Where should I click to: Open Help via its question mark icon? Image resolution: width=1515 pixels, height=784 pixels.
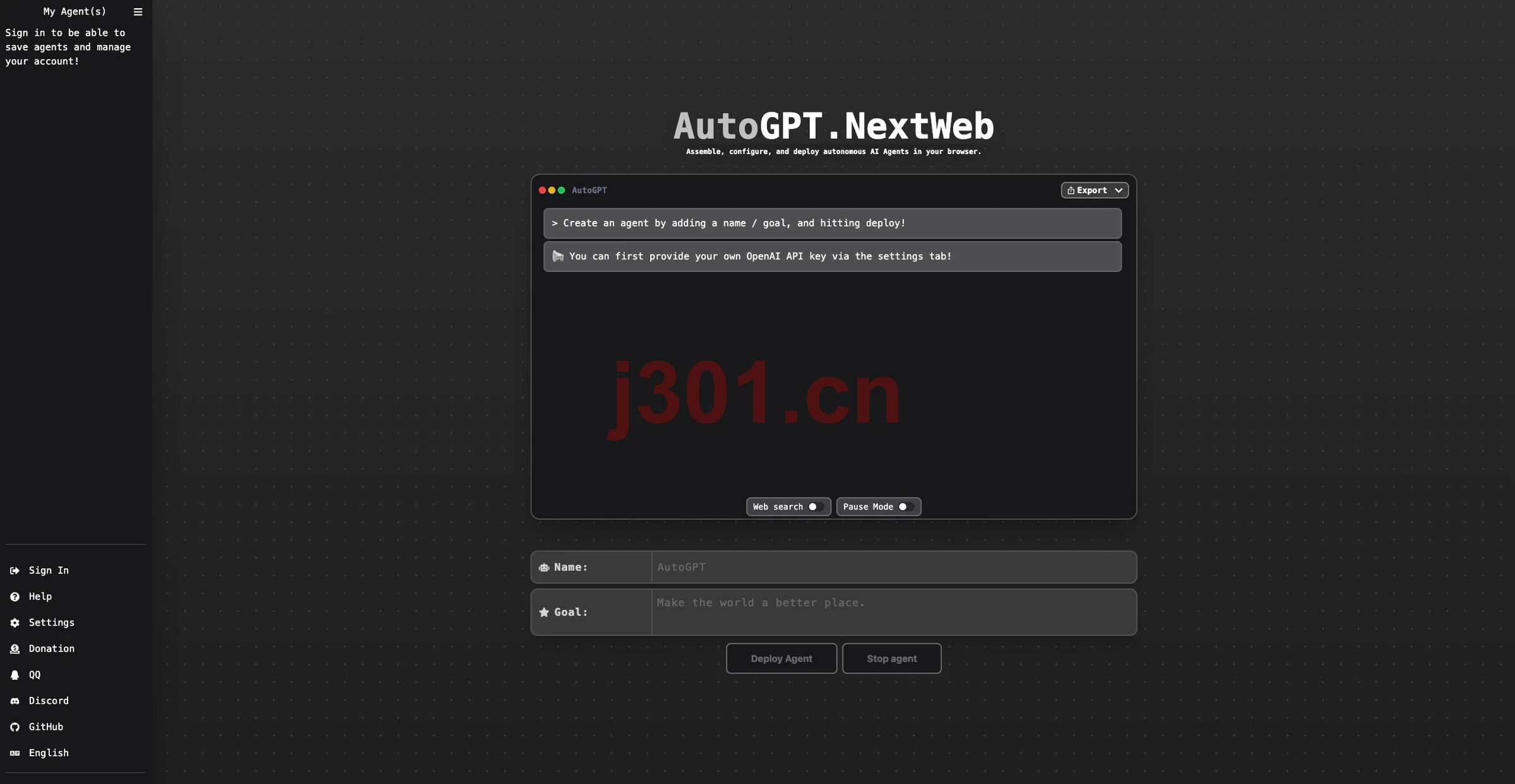15,597
